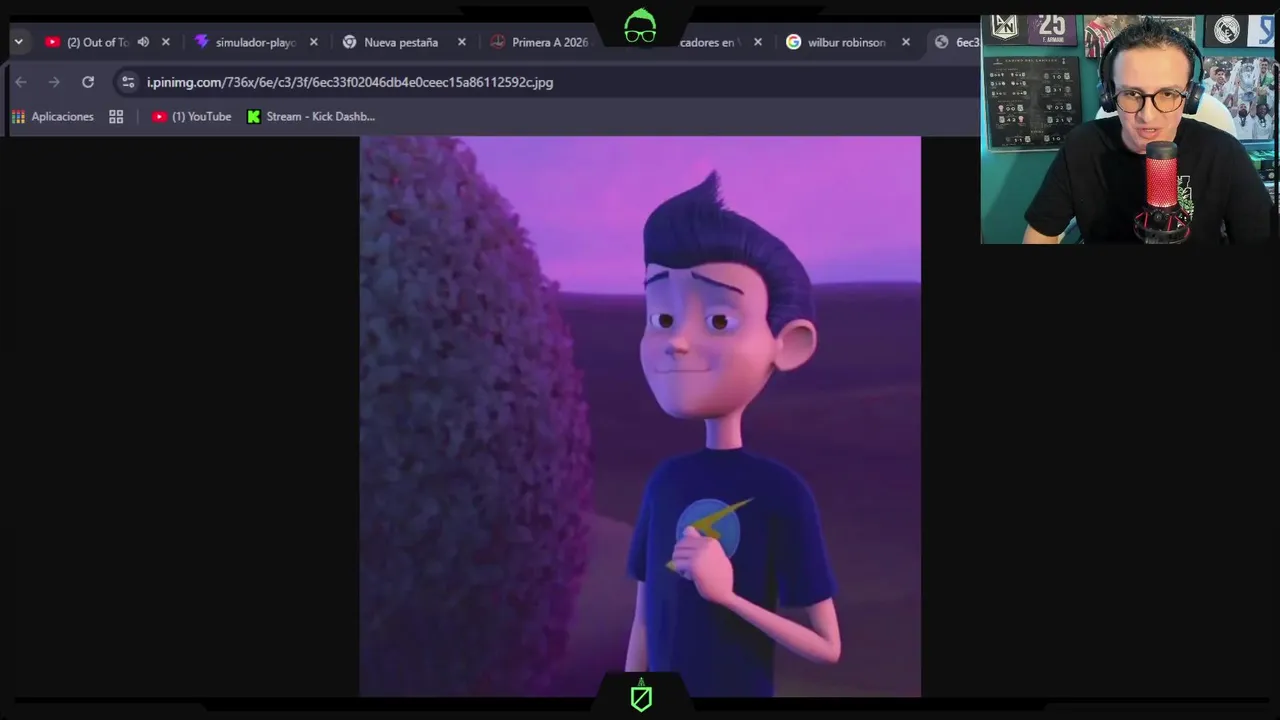This screenshot has width=1280, height=720.
Task: Open the tab groups grid icon
Action: coord(116,117)
